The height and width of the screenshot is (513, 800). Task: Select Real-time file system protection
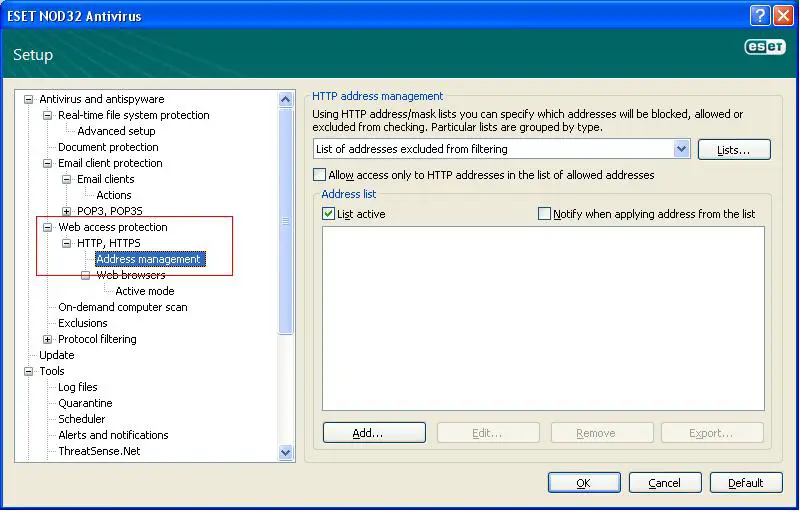(134, 115)
